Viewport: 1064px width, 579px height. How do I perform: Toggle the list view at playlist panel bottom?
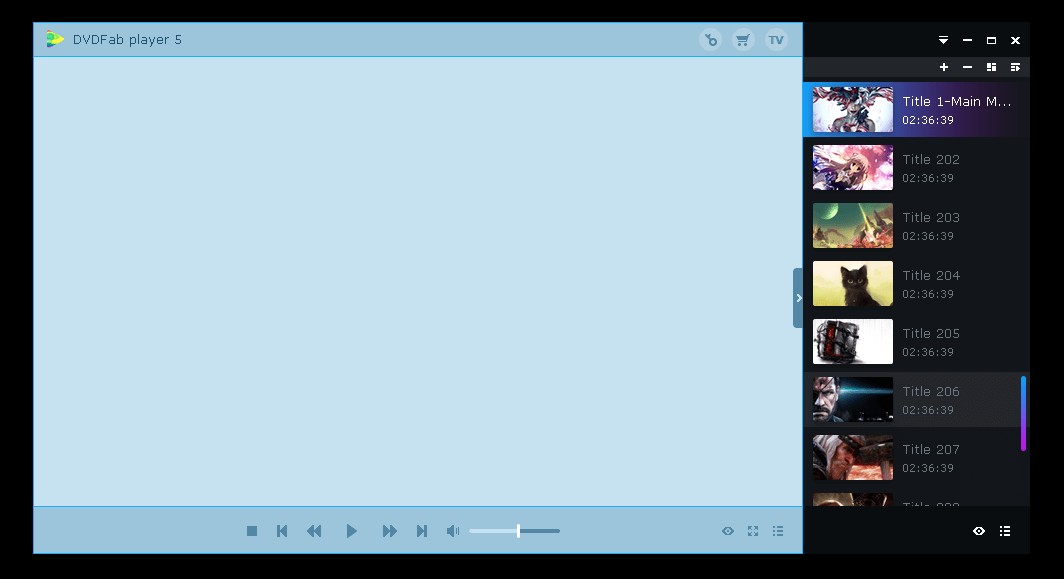coord(1005,531)
